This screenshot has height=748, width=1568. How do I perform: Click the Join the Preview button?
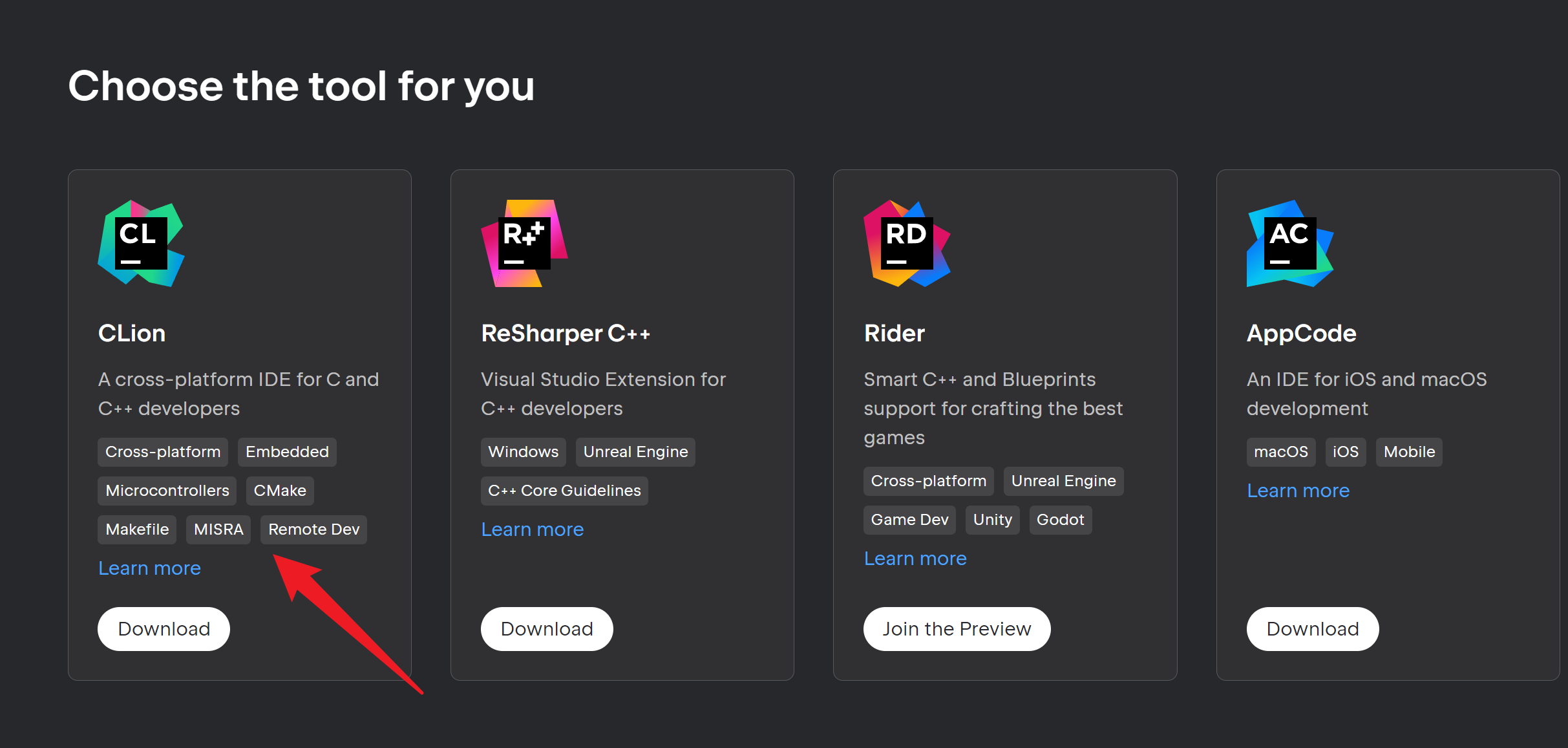(957, 628)
